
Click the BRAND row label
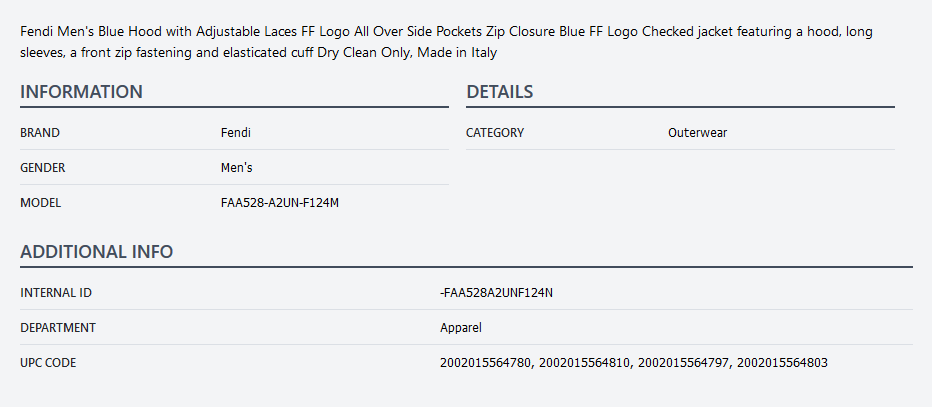tap(40, 133)
